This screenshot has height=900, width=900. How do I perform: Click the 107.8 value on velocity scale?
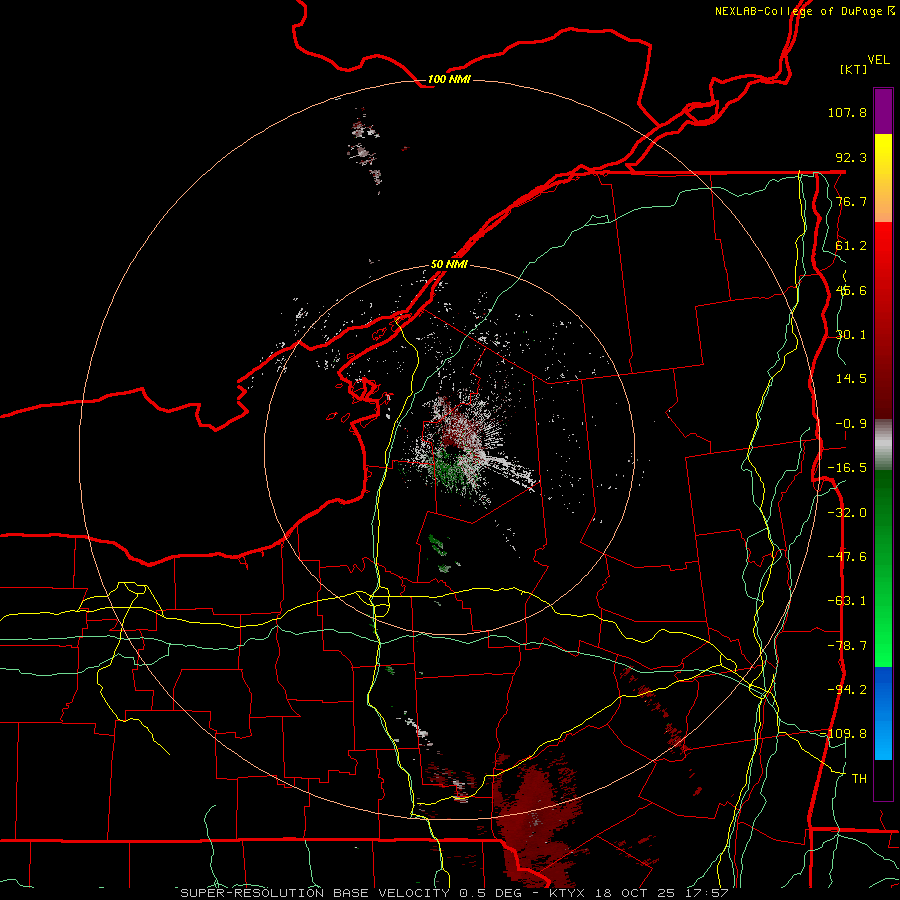(847, 112)
